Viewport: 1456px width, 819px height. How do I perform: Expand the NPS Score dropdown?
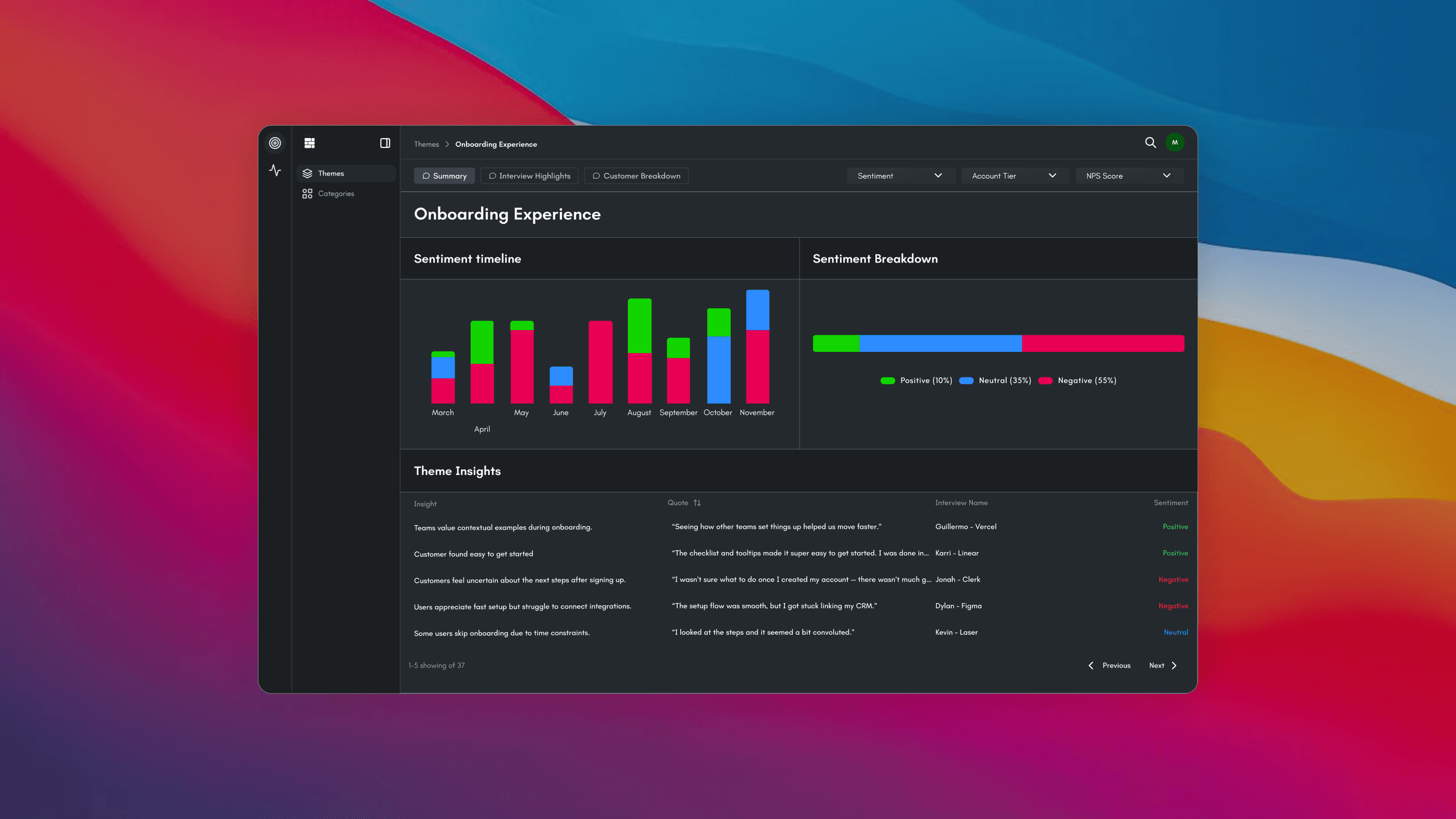point(1128,176)
